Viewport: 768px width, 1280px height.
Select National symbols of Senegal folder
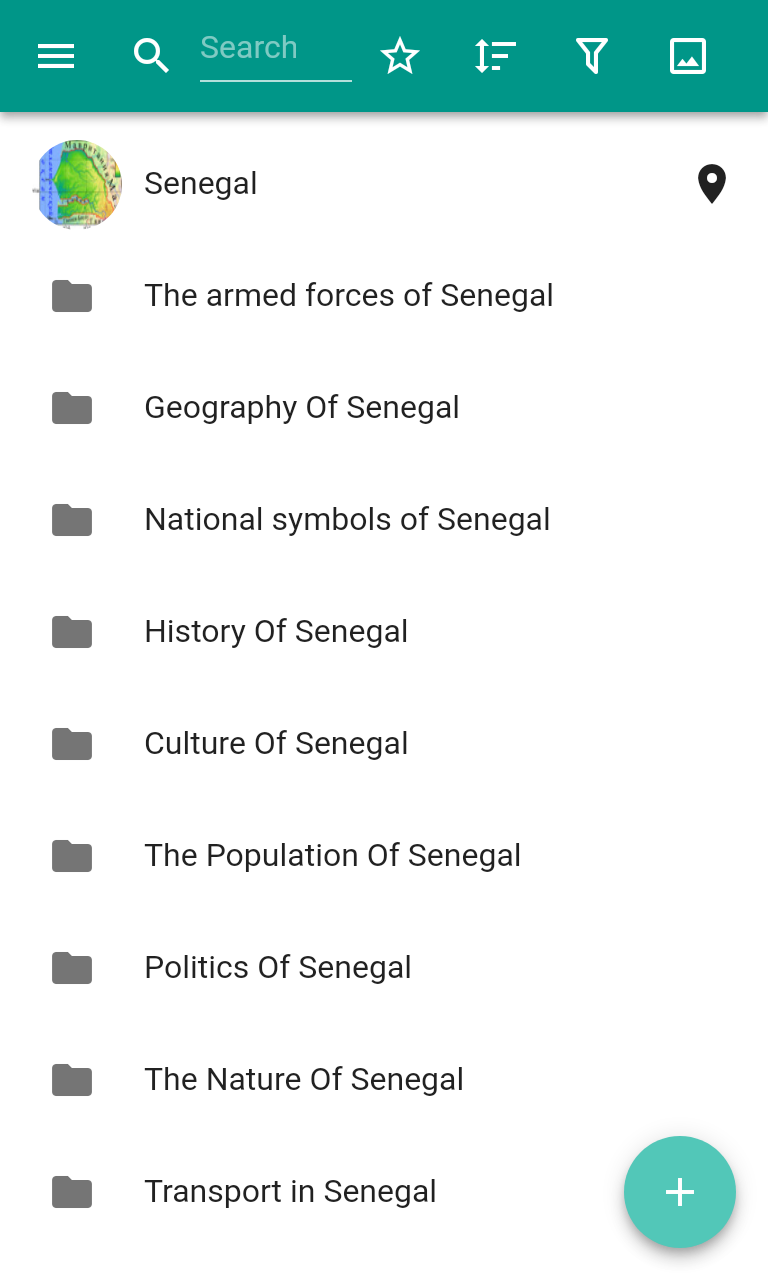347,520
